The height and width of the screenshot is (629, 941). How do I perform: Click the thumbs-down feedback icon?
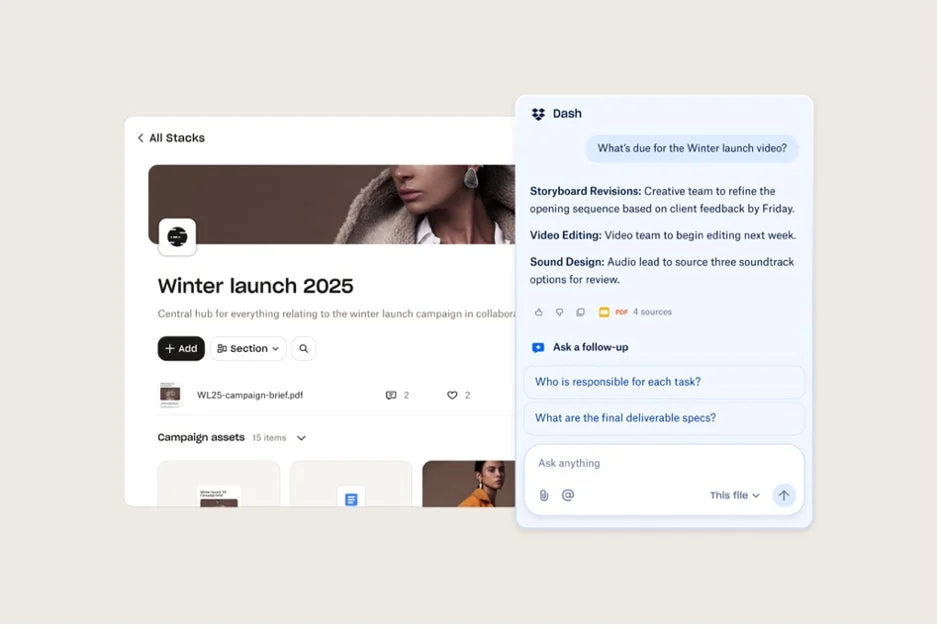[x=560, y=312]
